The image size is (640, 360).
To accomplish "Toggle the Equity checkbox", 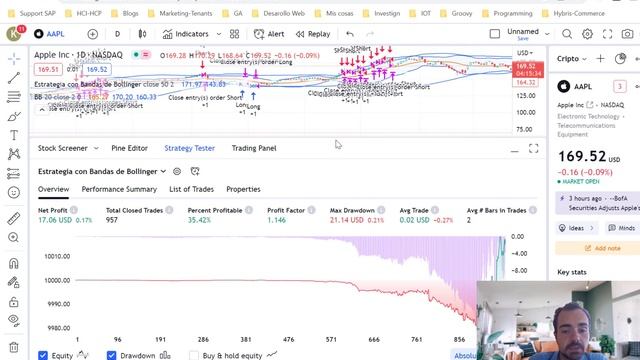I will 43,356.
